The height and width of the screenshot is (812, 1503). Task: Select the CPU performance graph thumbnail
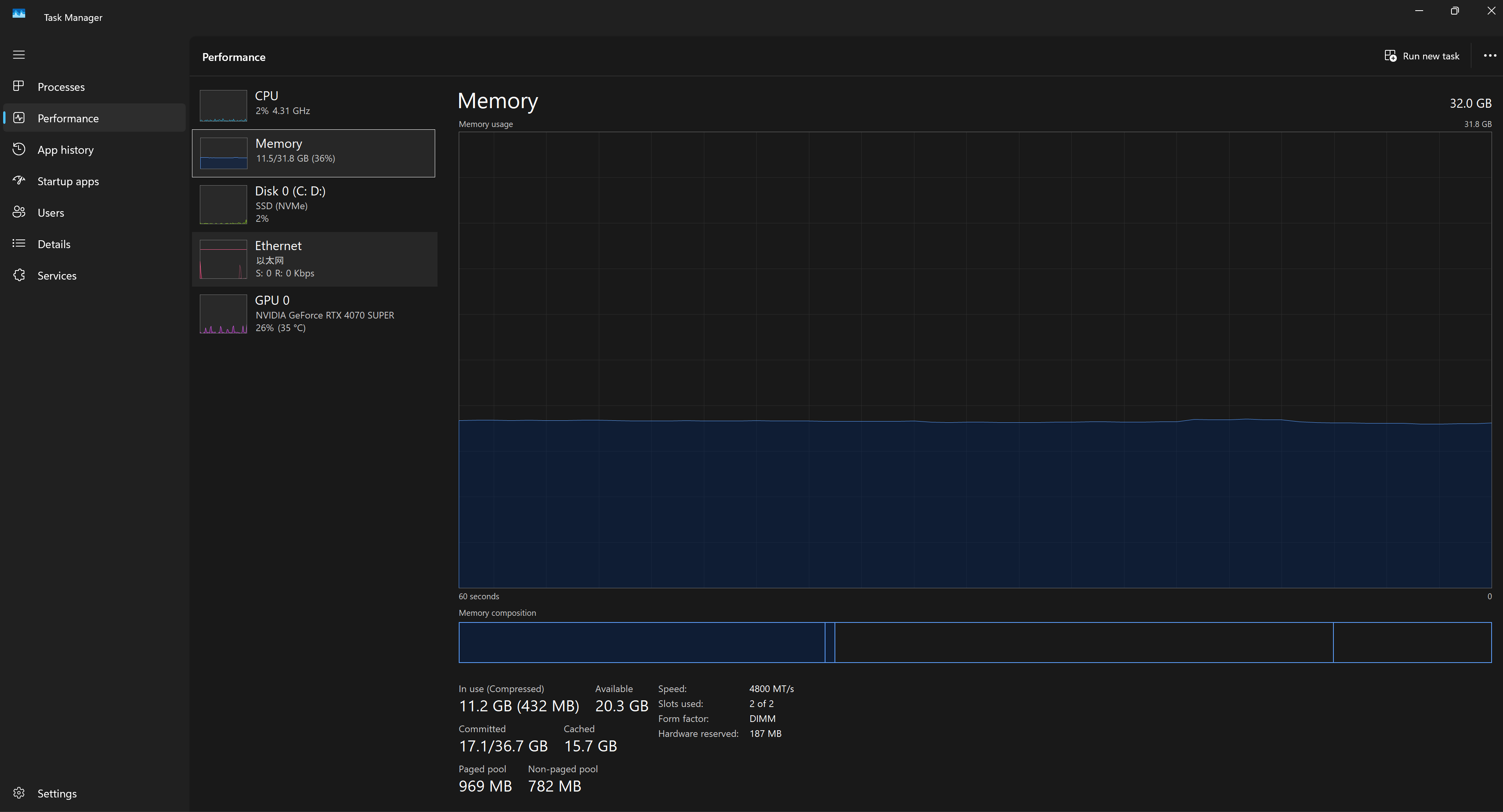point(223,105)
